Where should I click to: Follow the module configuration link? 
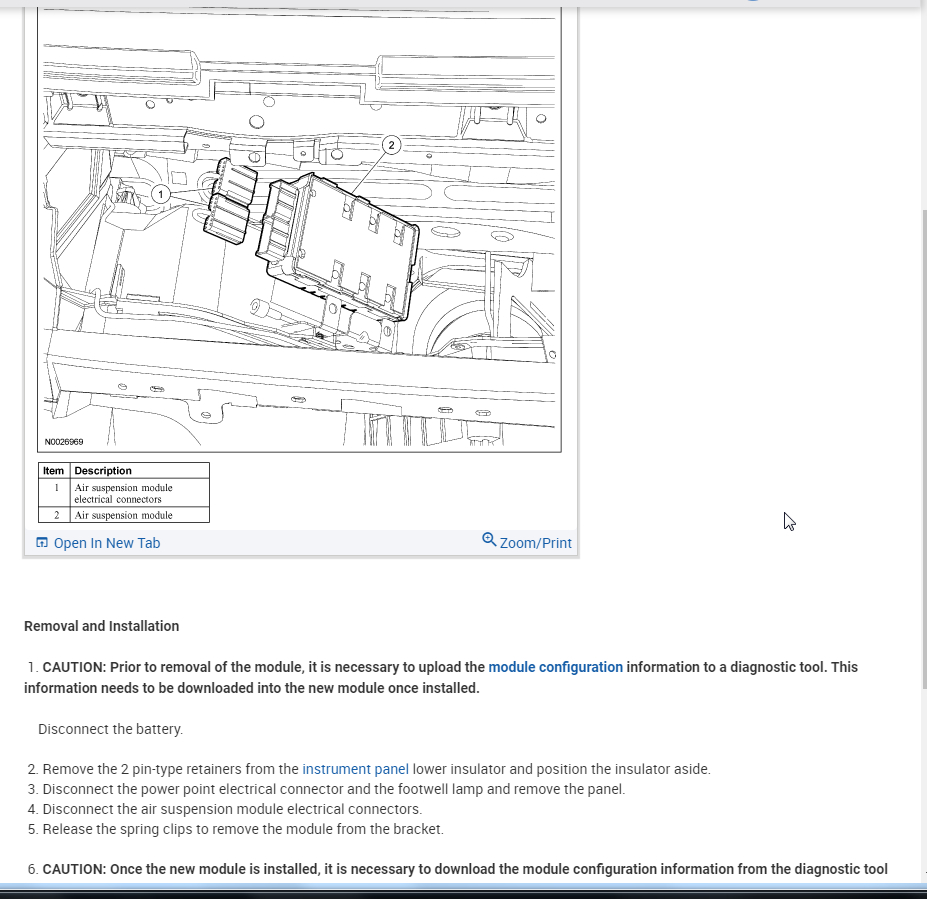pyautogui.click(x=555, y=667)
